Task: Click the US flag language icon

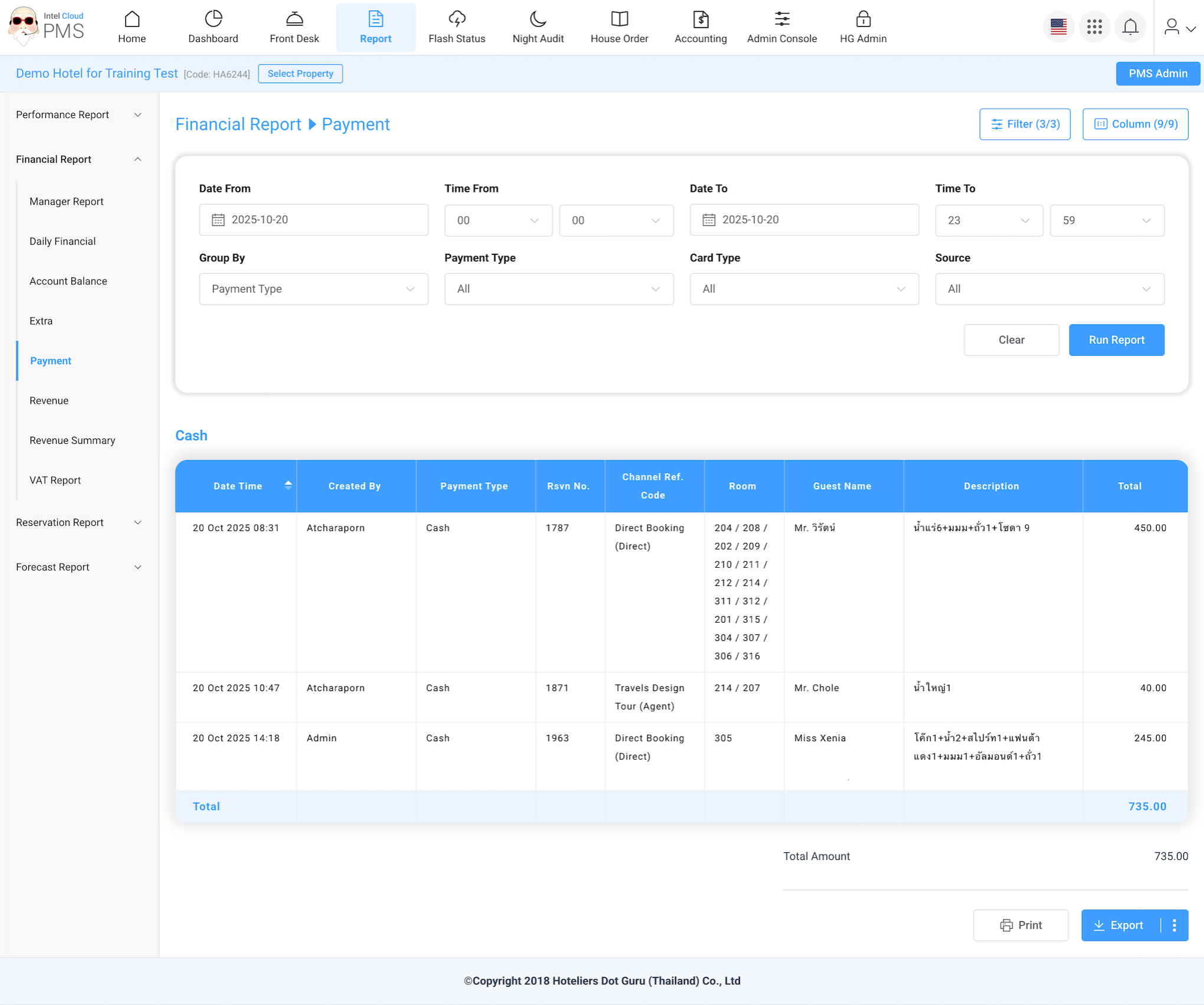Action: click(x=1058, y=27)
